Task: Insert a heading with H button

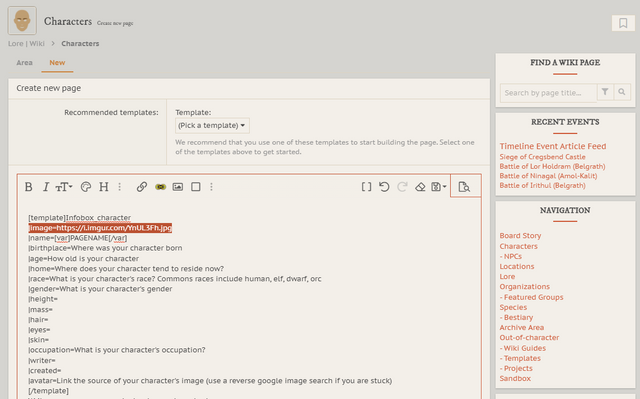Action: point(104,187)
